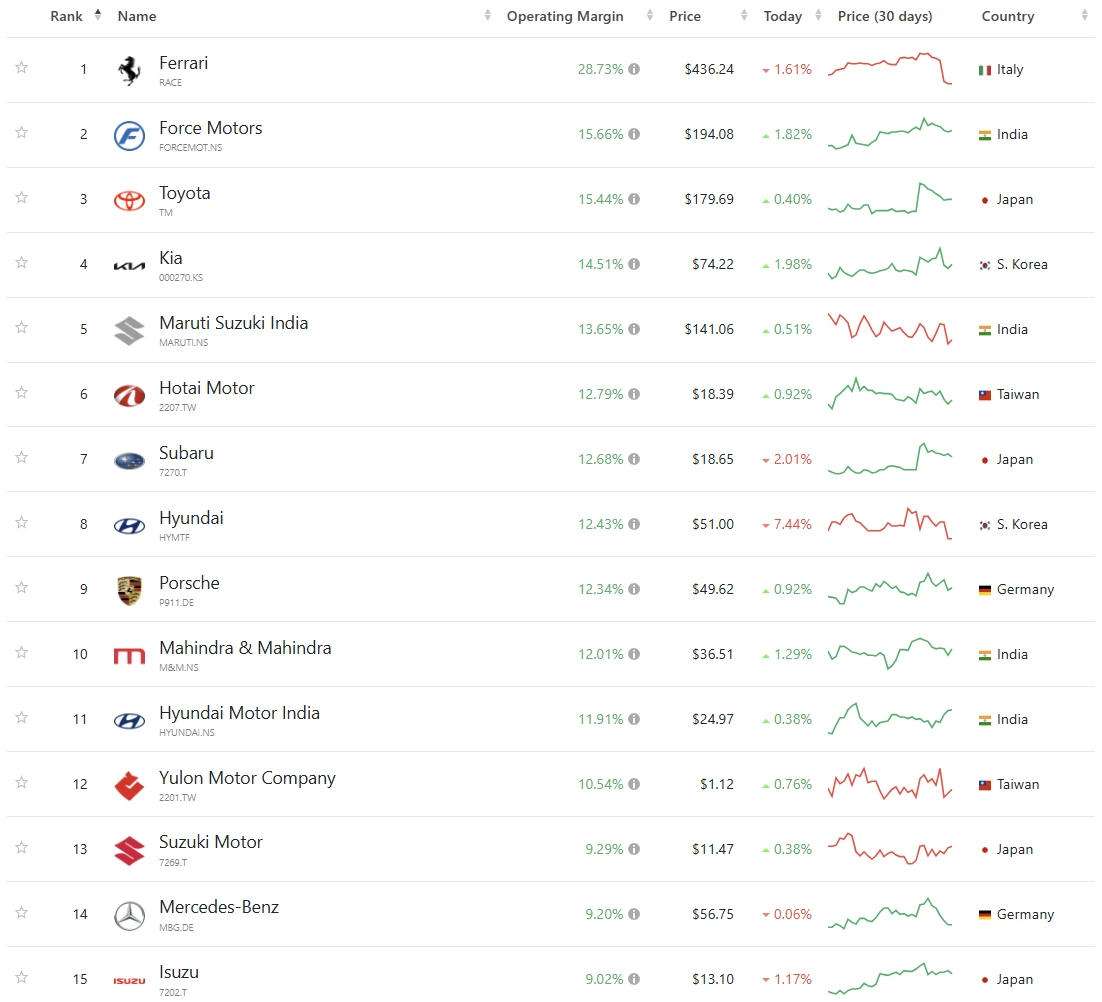This screenshot has height=1002, width=1102.
Task: Sort the list by Country
Action: coord(1008,16)
